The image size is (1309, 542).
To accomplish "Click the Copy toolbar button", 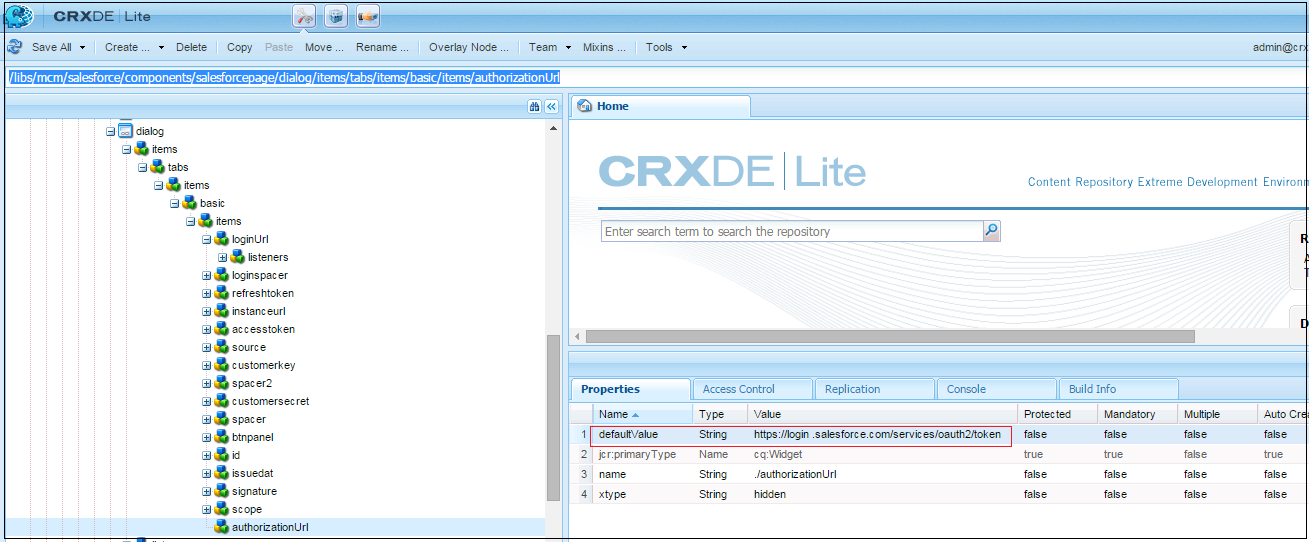I will coord(240,47).
